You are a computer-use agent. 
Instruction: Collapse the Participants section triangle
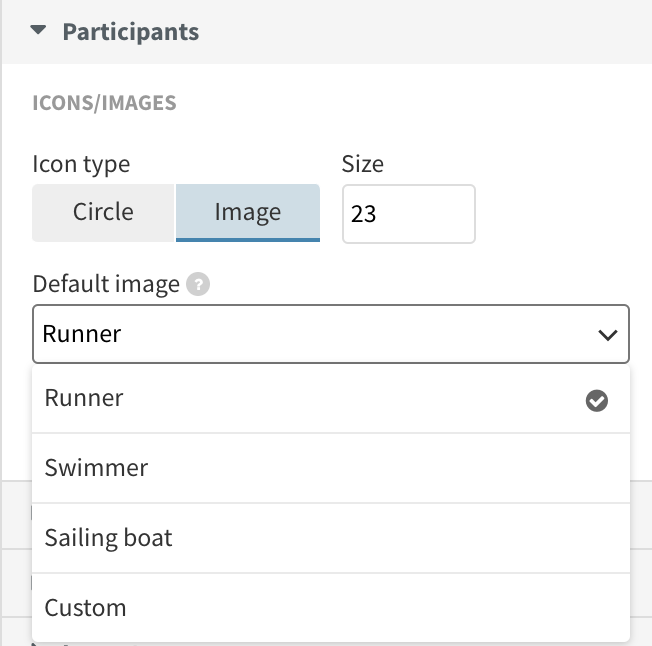click(x=38, y=30)
